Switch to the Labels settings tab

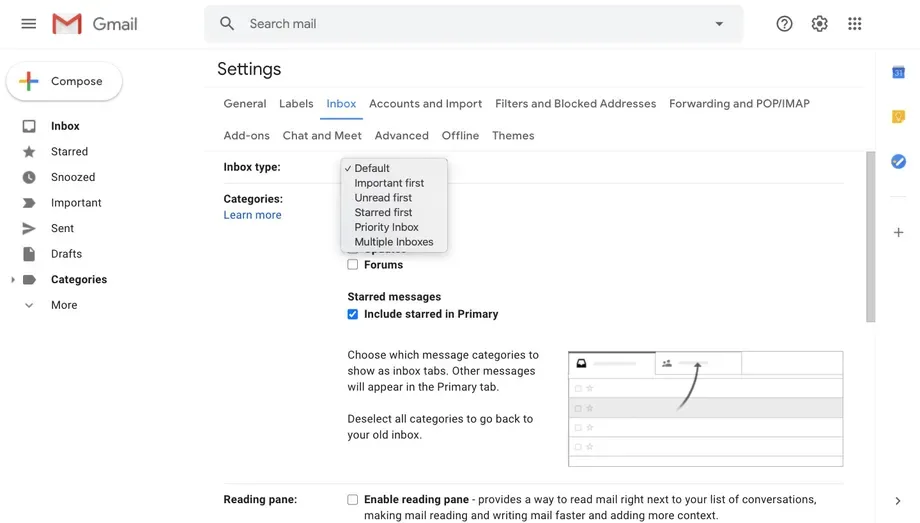(296, 103)
